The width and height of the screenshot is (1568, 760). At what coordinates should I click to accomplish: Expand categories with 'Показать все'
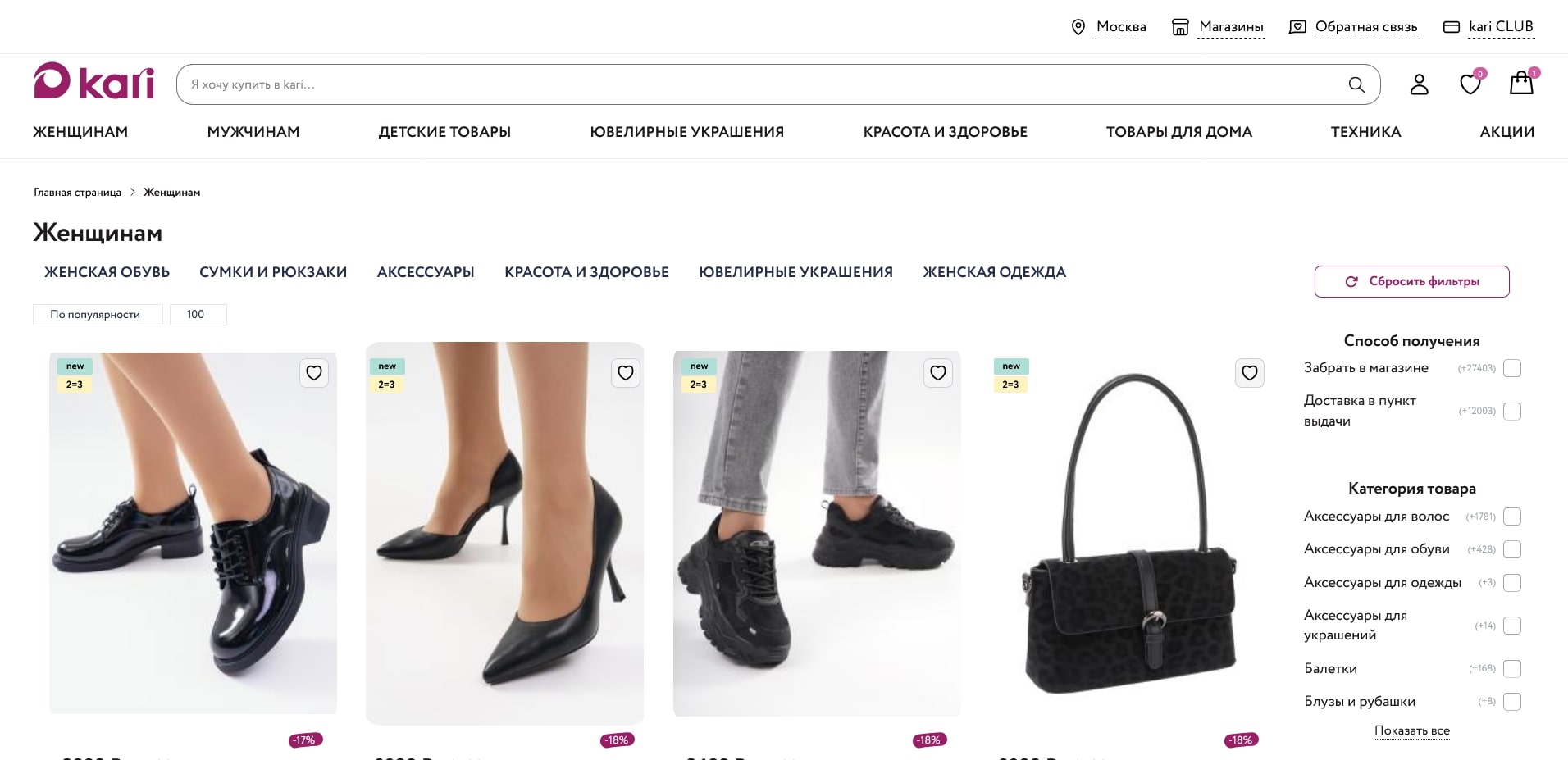(x=1411, y=730)
